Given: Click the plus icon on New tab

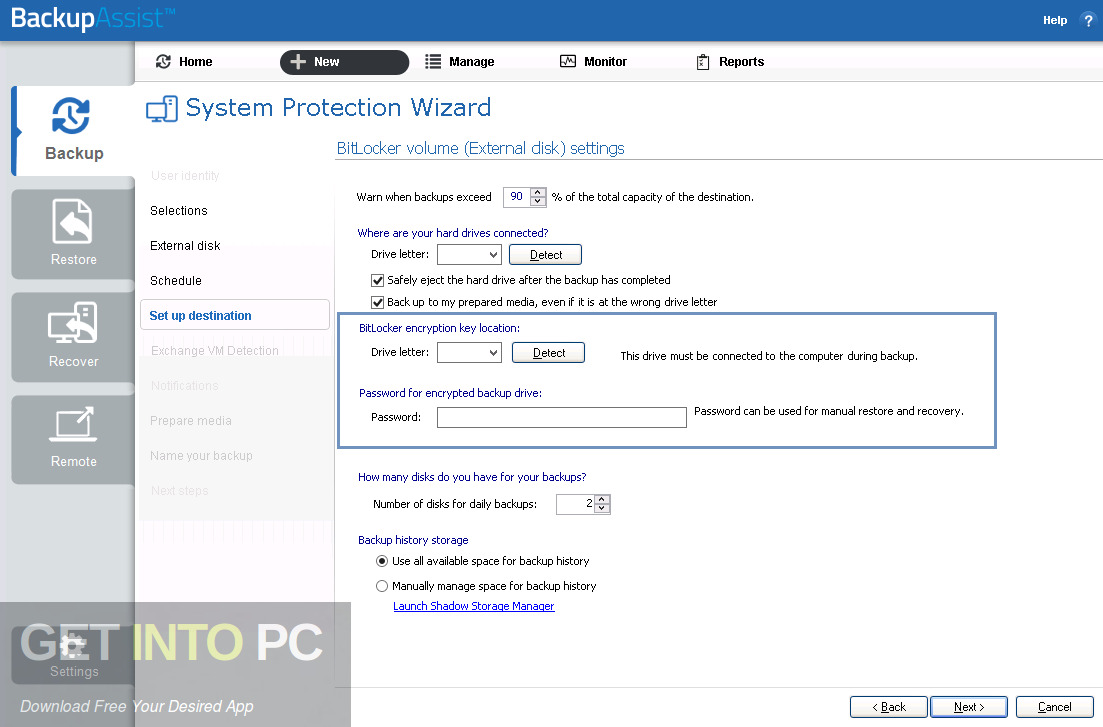Looking at the screenshot, I should point(298,62).
